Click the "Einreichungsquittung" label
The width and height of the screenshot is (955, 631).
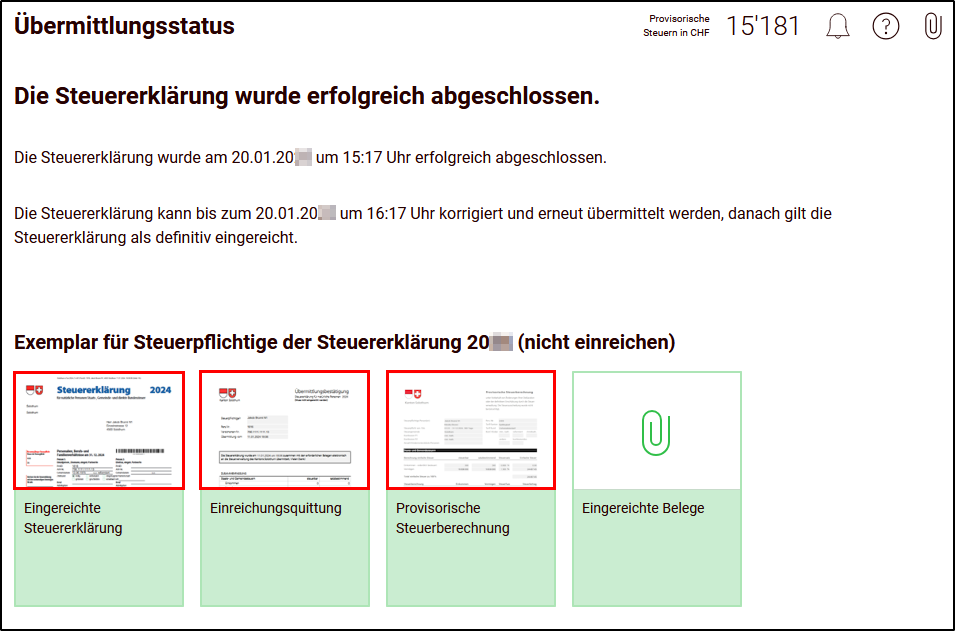coord(275,508)
